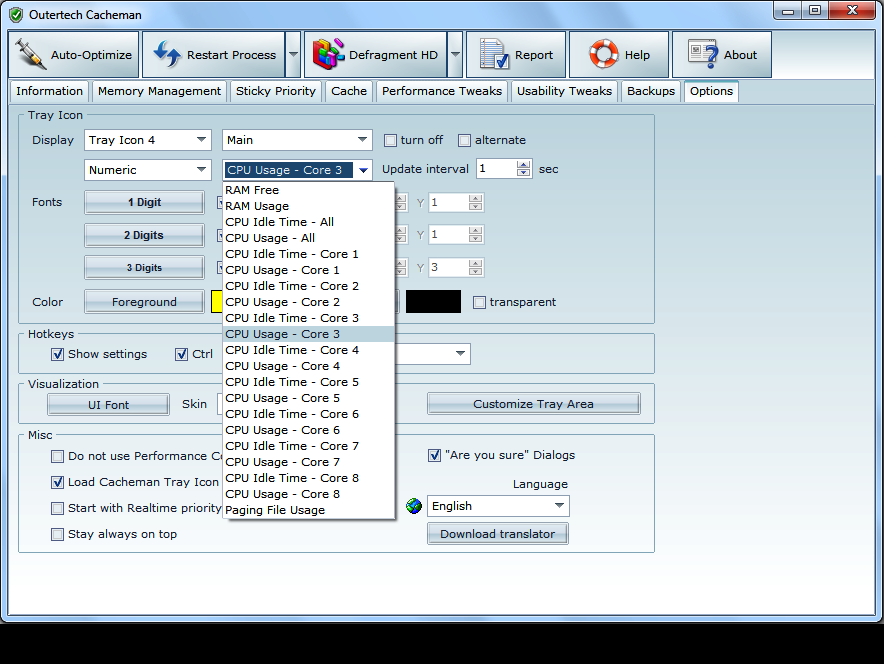Select RAM Usage from the list
The width and height of the screenshot is (884, 664).
click(x=308, y=206)
